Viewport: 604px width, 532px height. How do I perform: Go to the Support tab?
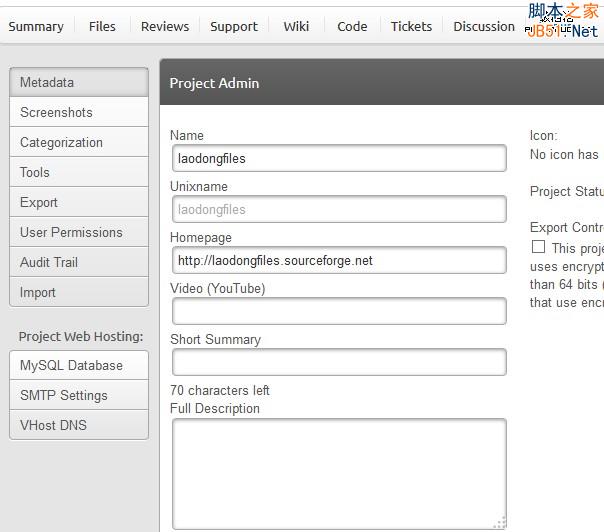tap(234, 27)
